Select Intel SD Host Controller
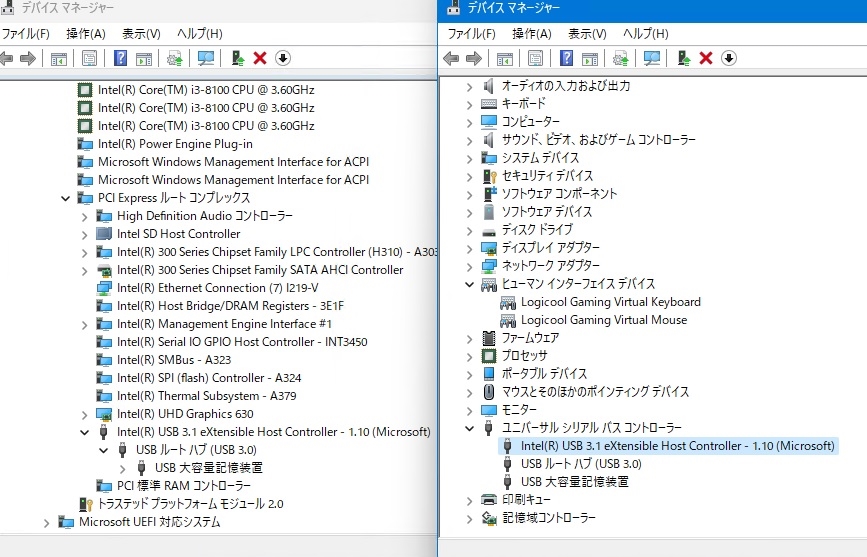 pos(179,234)
